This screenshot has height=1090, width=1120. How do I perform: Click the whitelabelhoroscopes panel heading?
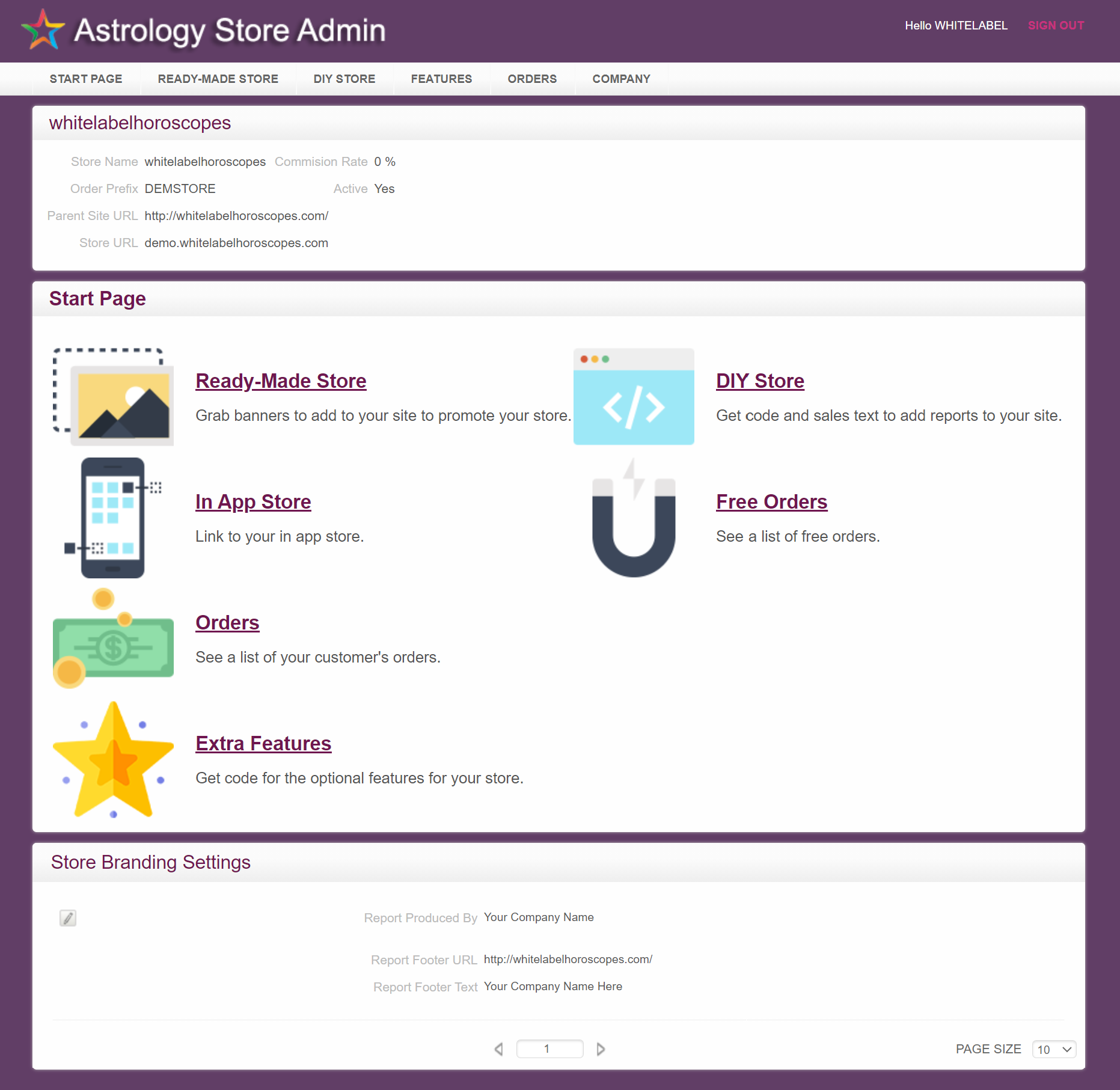tap(140, 123)
